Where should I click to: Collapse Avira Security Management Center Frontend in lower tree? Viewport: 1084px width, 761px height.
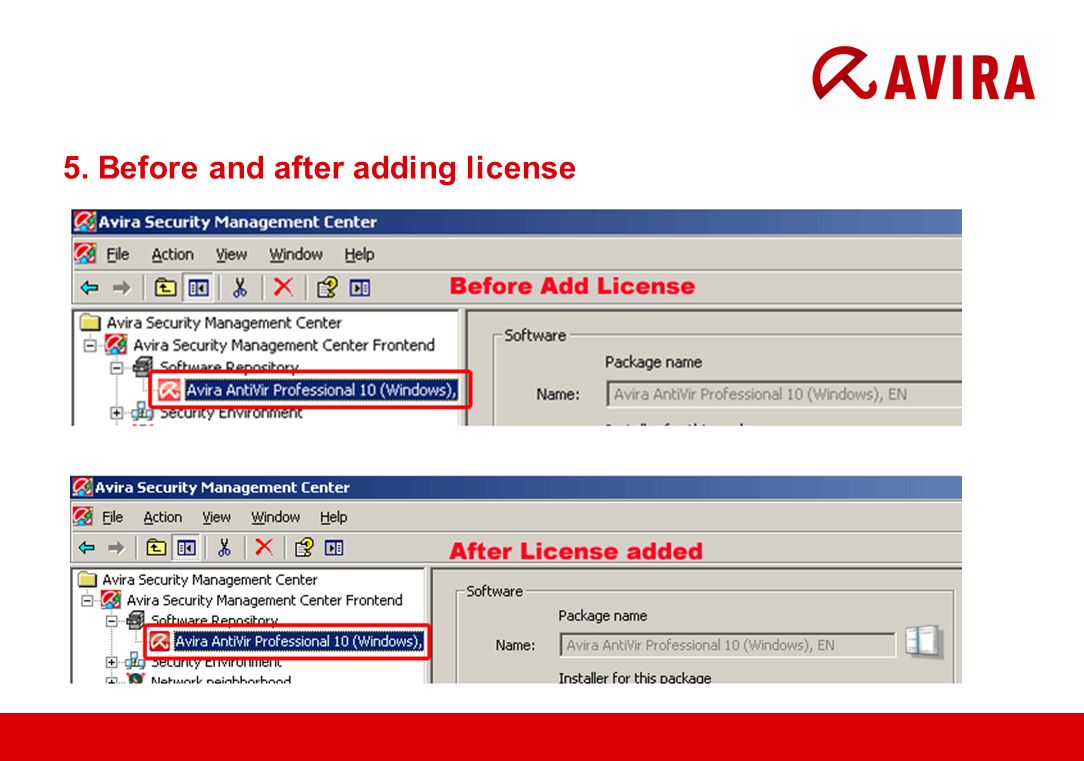click(x=87, y=600)
